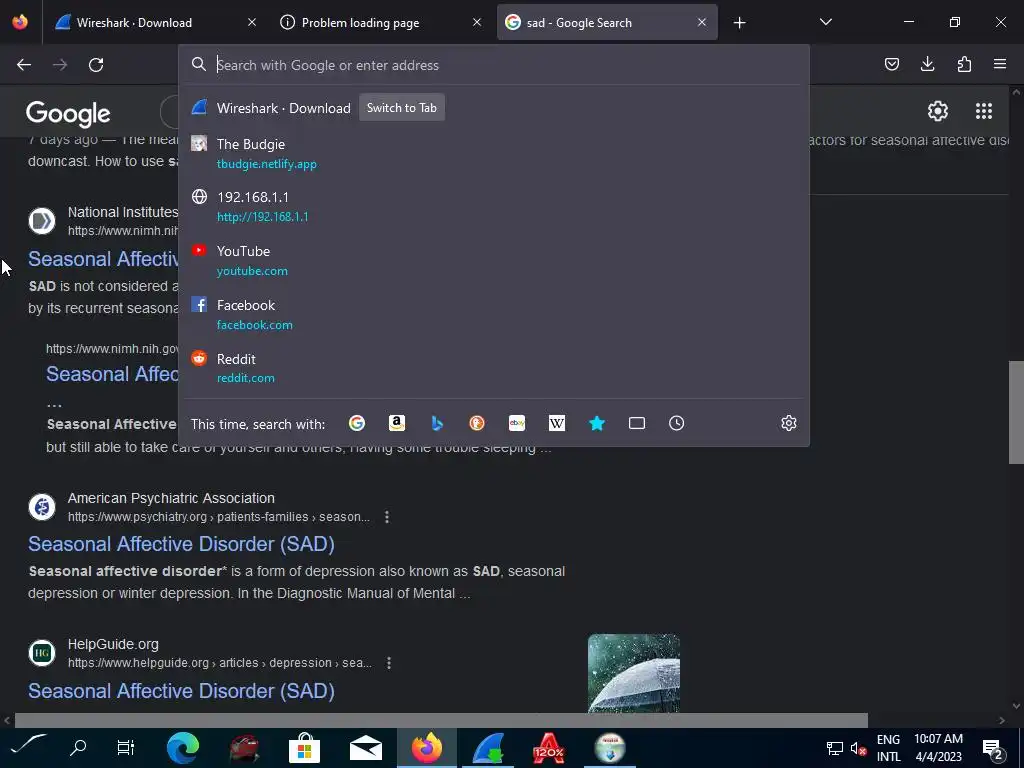Open a new tab with plus button
Viewport: 1024px width, 768px height.
pyautogui.click(x=739, y=23)
